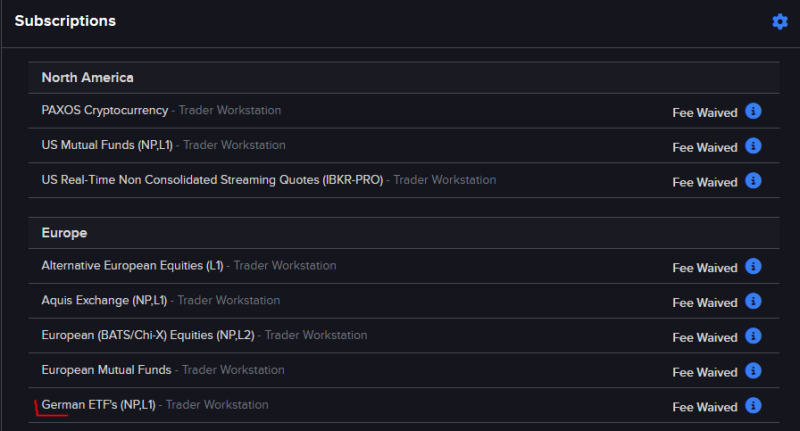Select Aquis Exchange (NP,L1) name
Viewport: 800px width, 431px height.
click(x=104, y=300)
